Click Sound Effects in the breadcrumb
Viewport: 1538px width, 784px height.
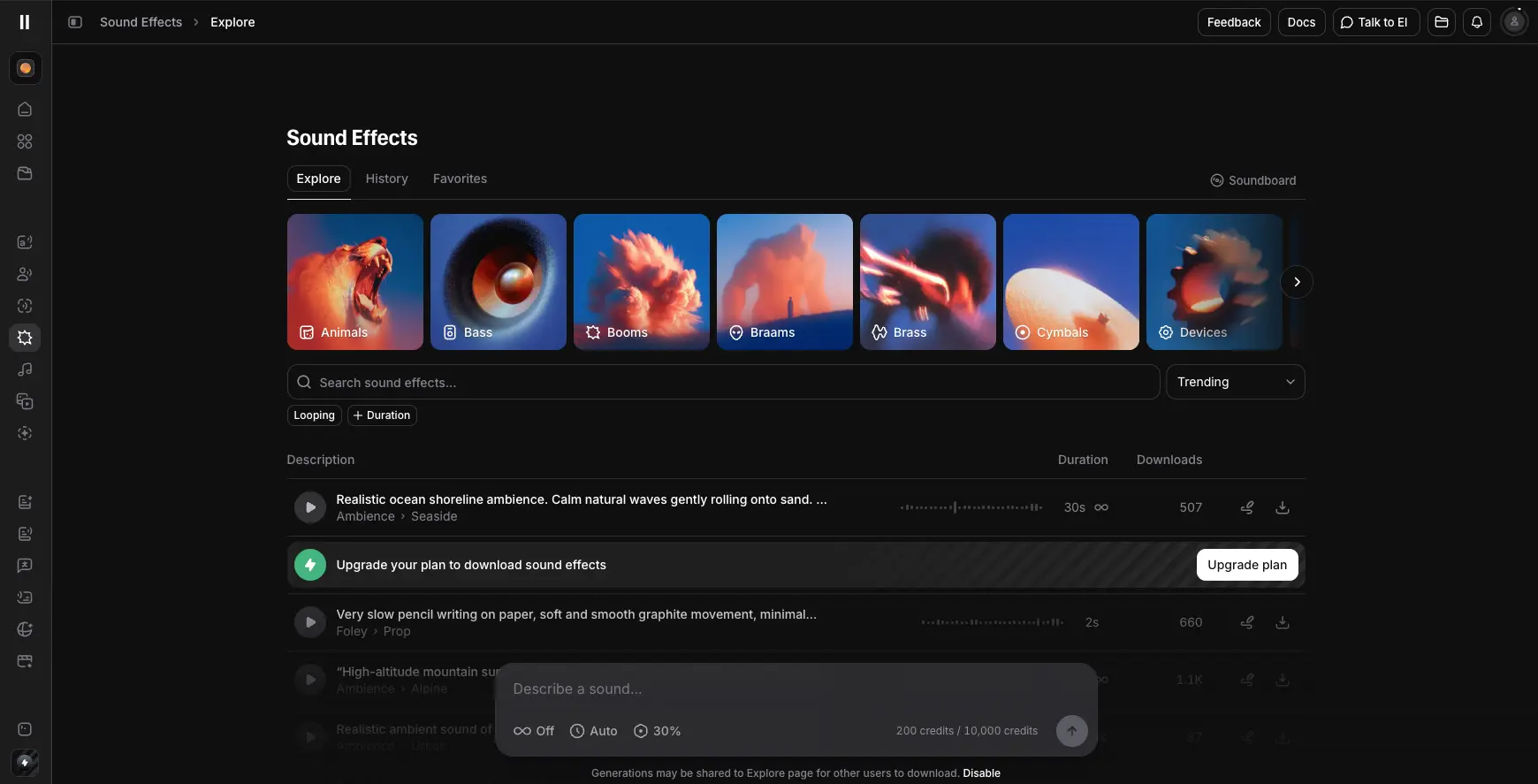click(x=141, y=22)
